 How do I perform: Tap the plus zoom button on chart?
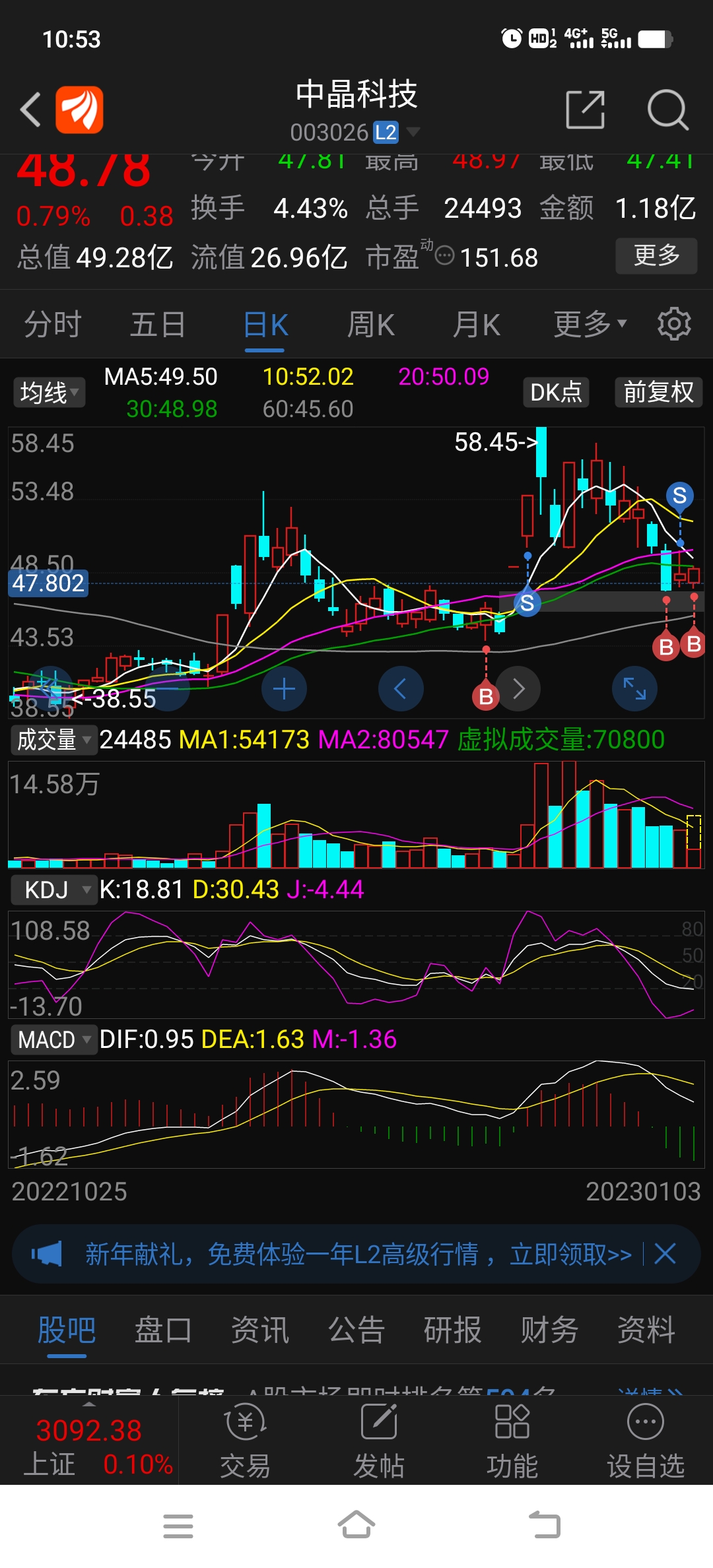point(284,689)
